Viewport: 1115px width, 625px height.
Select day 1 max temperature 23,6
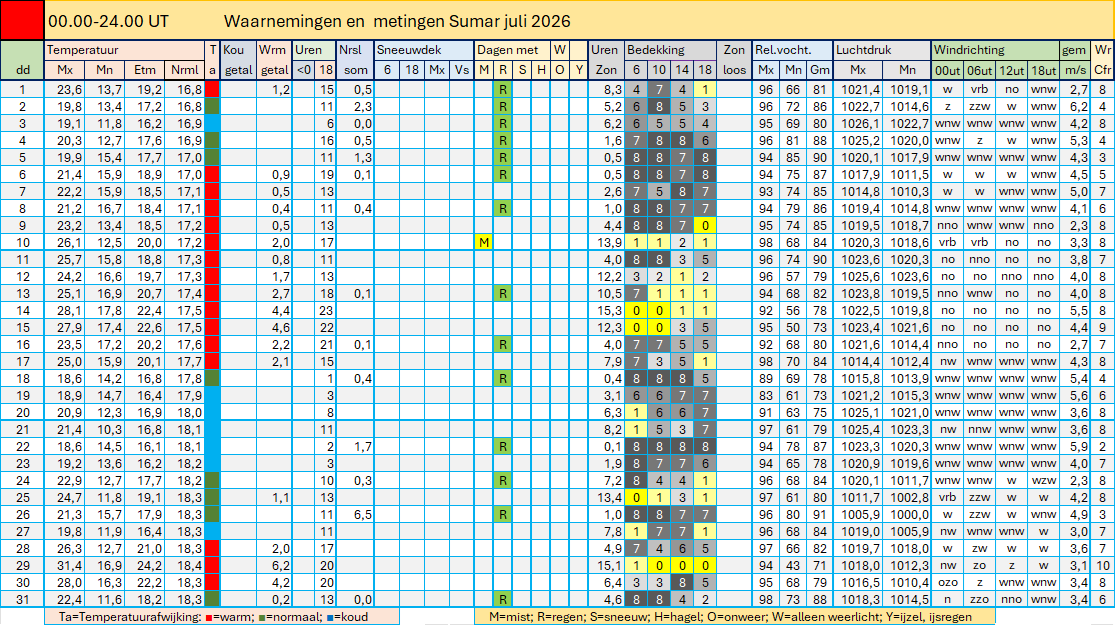pyautogui.click(x=69, y=90)
